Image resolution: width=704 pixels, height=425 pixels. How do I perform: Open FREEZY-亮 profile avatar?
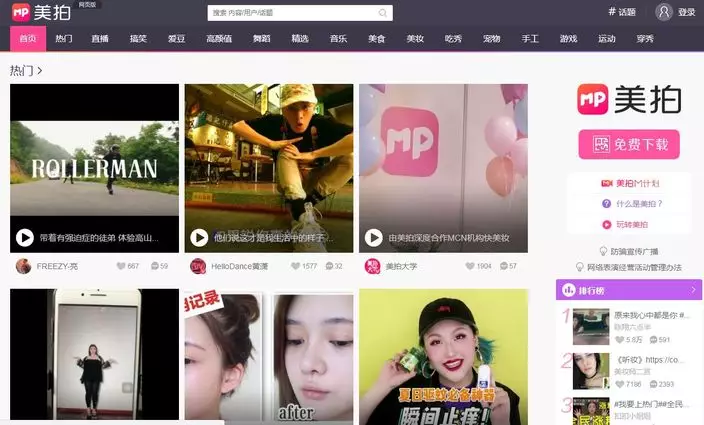coord(23,266)
